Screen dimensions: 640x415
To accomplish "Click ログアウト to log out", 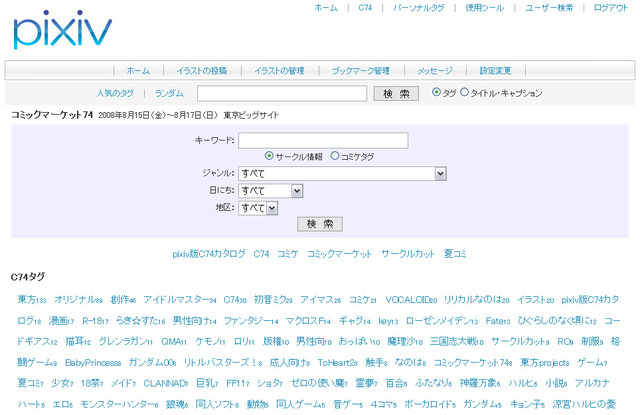I will pyautogui.click(x=611, y=8).
